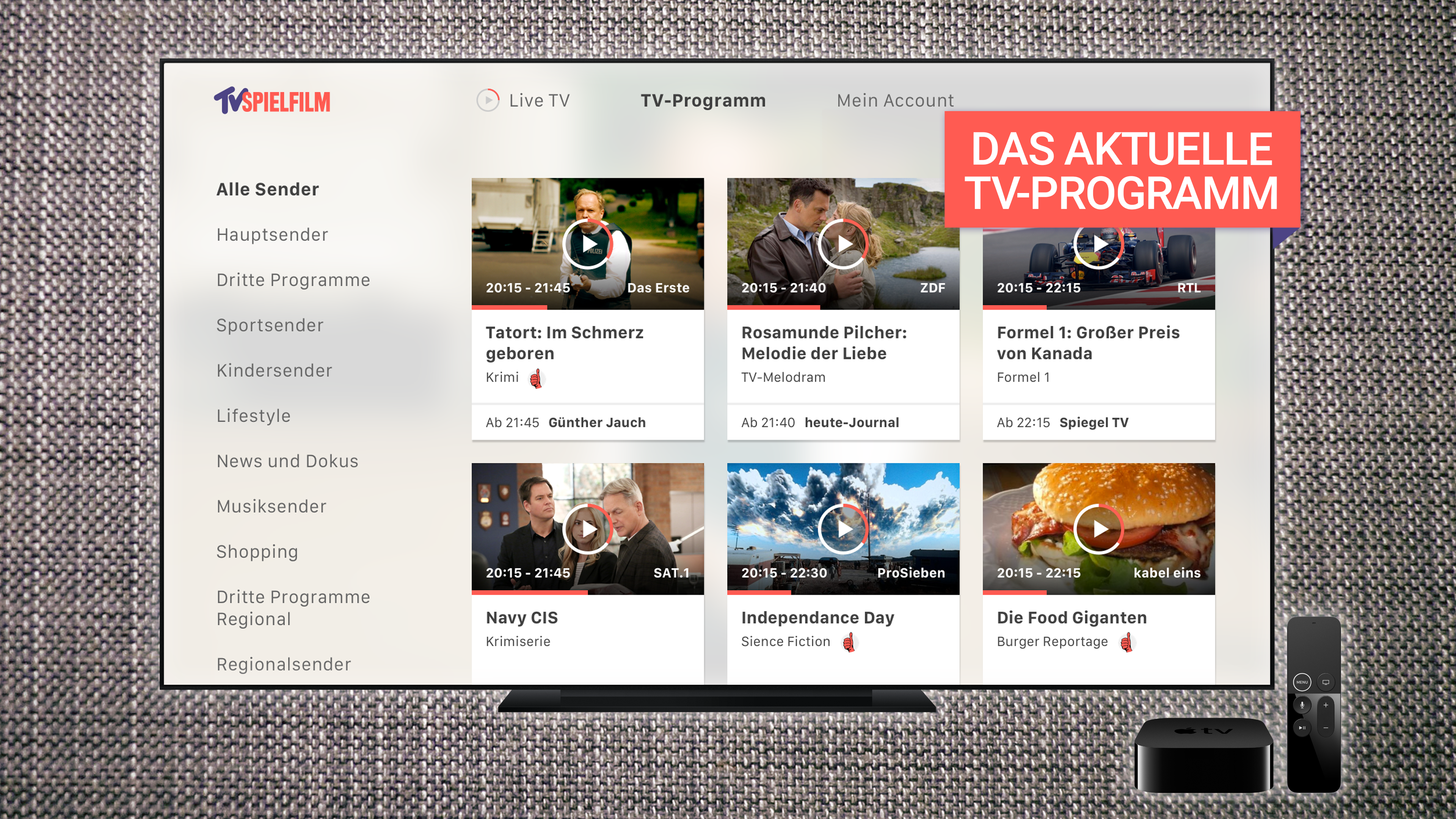Open the Tatort: Im Schmerz geboren title
The width and height of the screenshot is (1456, 819).
coord(564,342)
